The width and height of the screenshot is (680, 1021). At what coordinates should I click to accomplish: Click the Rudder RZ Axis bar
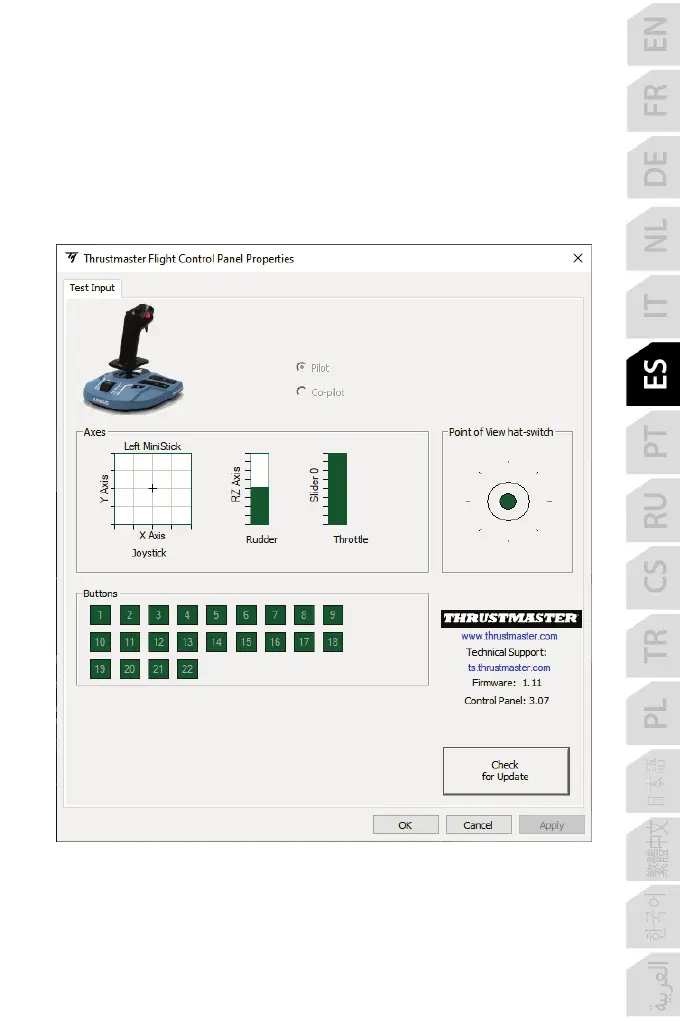click(259, 489)
